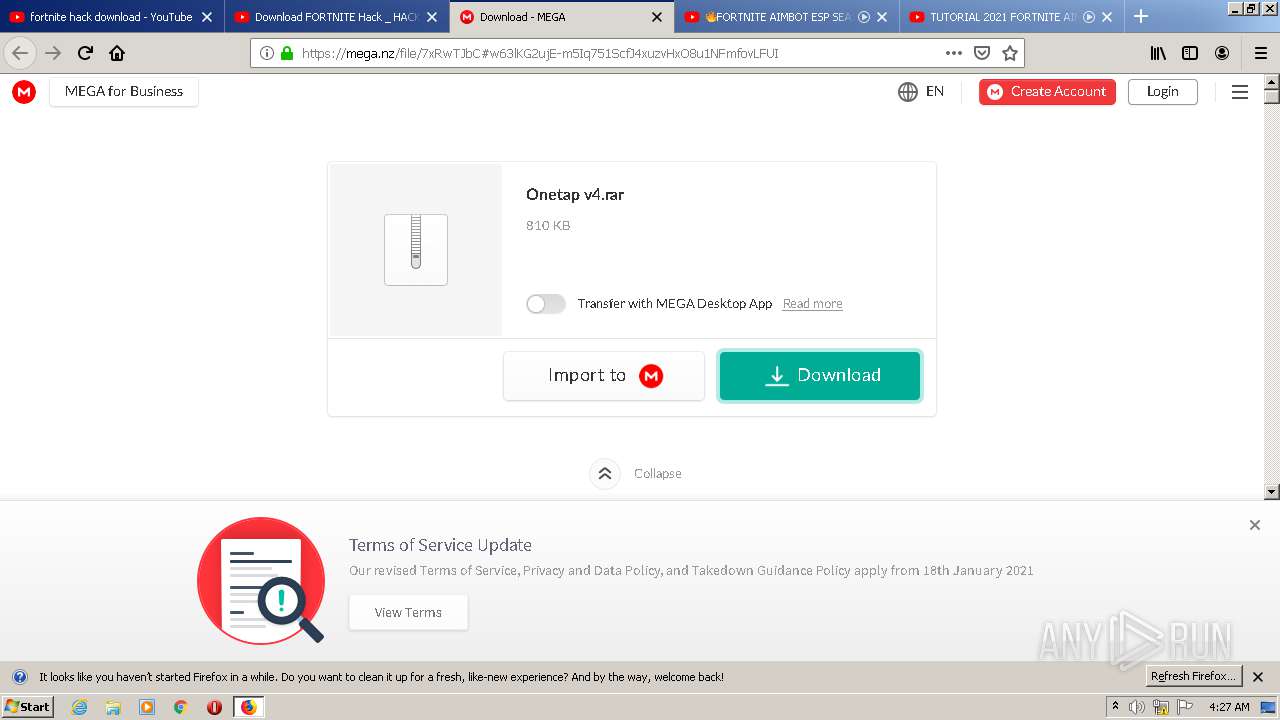Click the MEGA logo in header

click(x=24, y=92)
